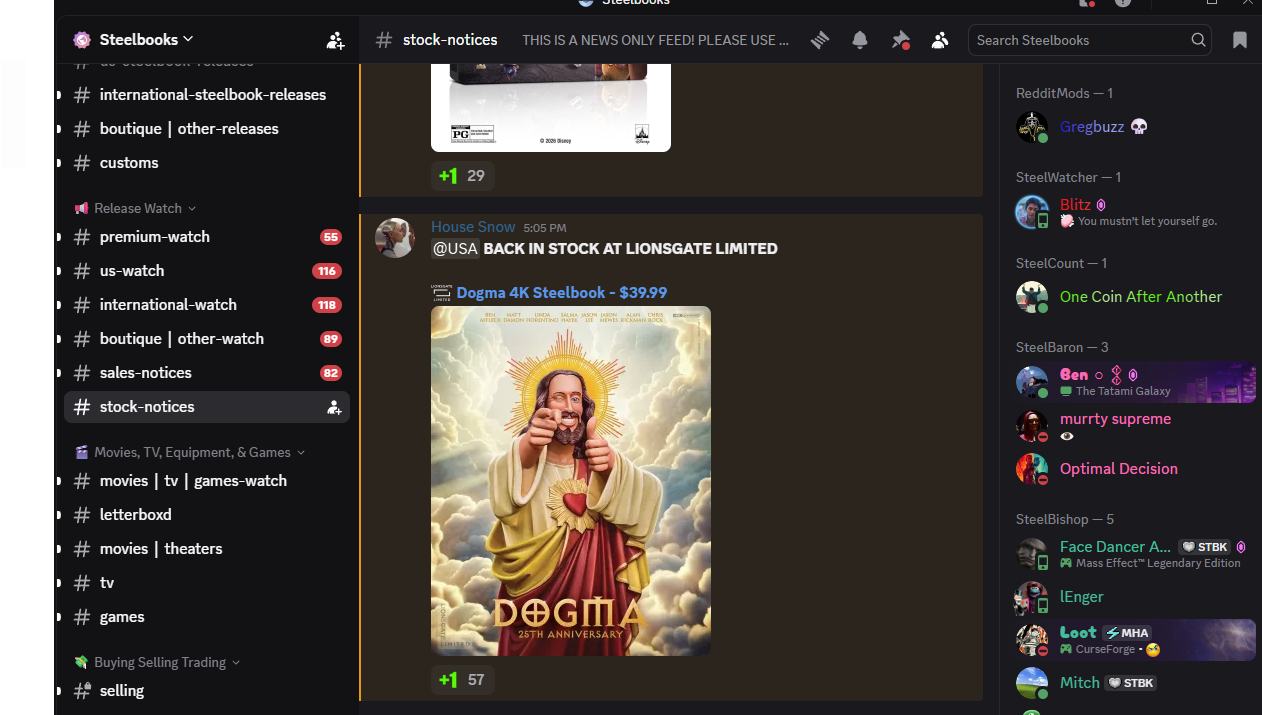The image size is (1262, 715).
Task: Open the international-watch channel
Action: [x=207, y=305]
